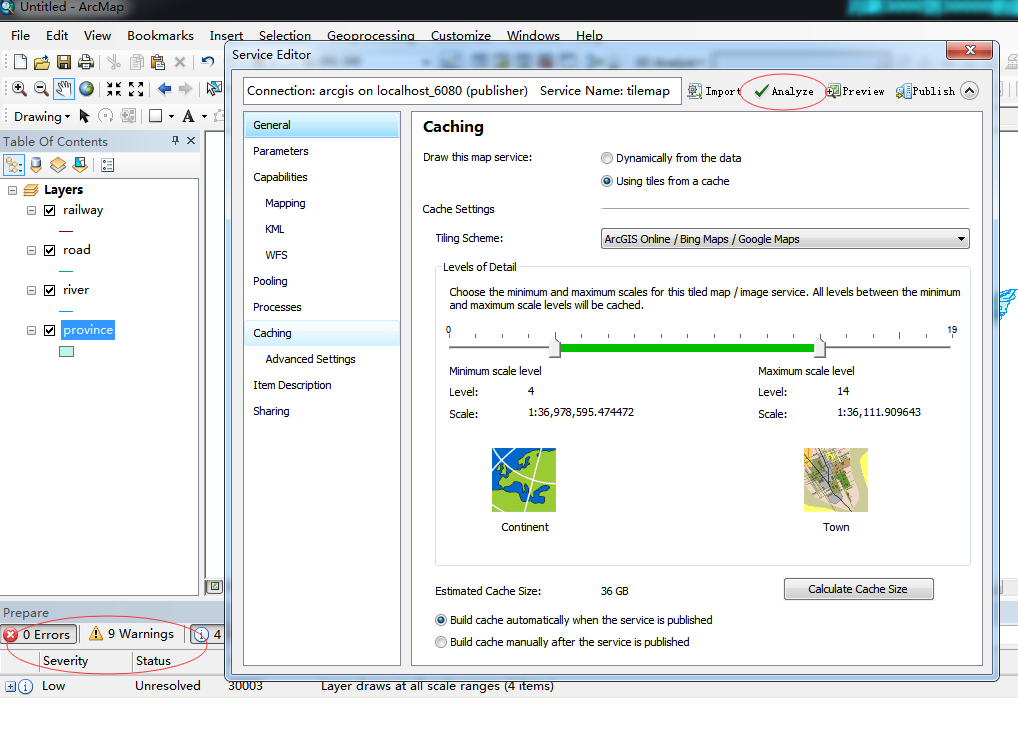Click the Open folder icon
Screen dimensions: 1018x730
pos(42,62)
